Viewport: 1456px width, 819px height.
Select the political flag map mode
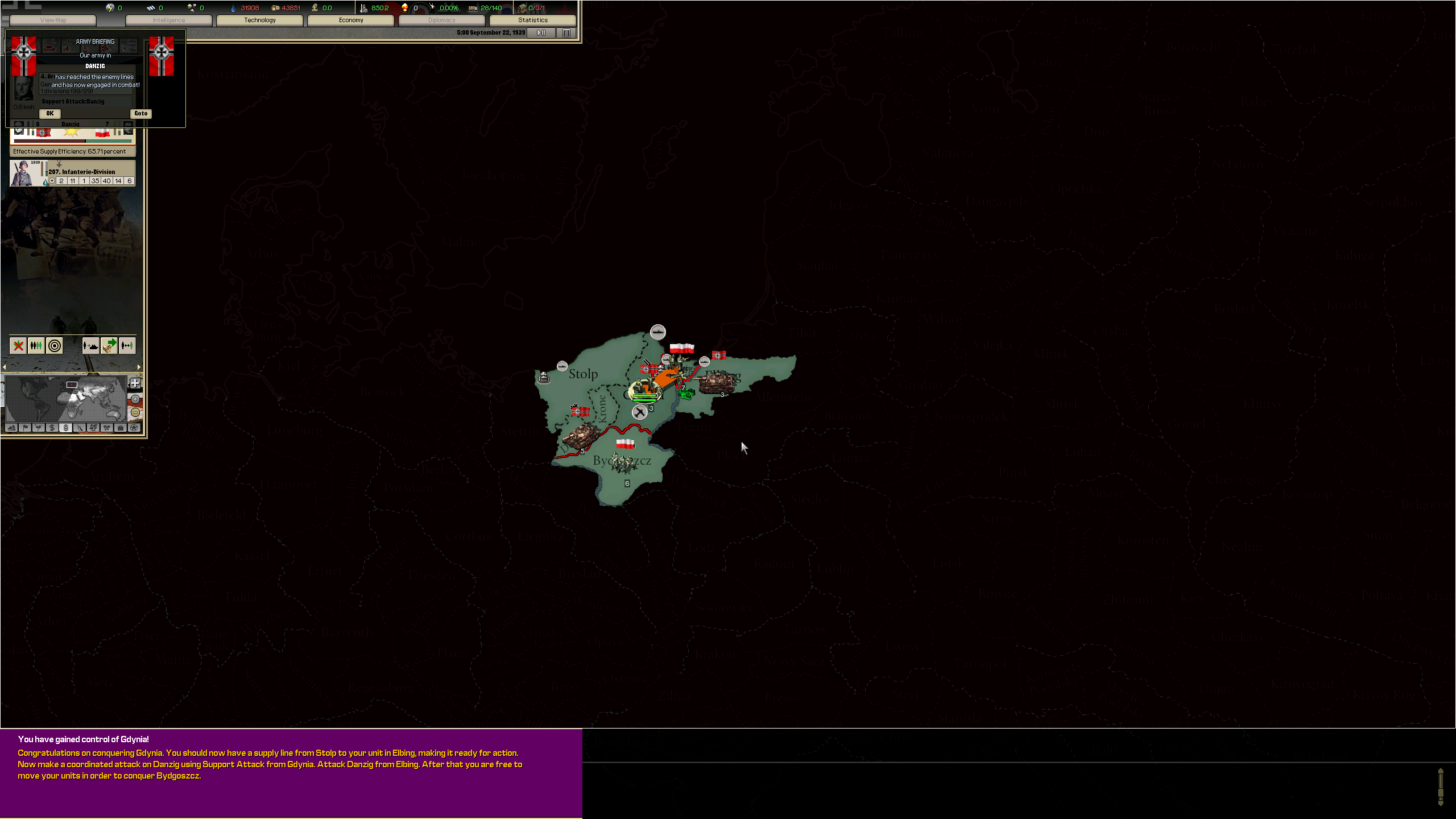[25, 428]
